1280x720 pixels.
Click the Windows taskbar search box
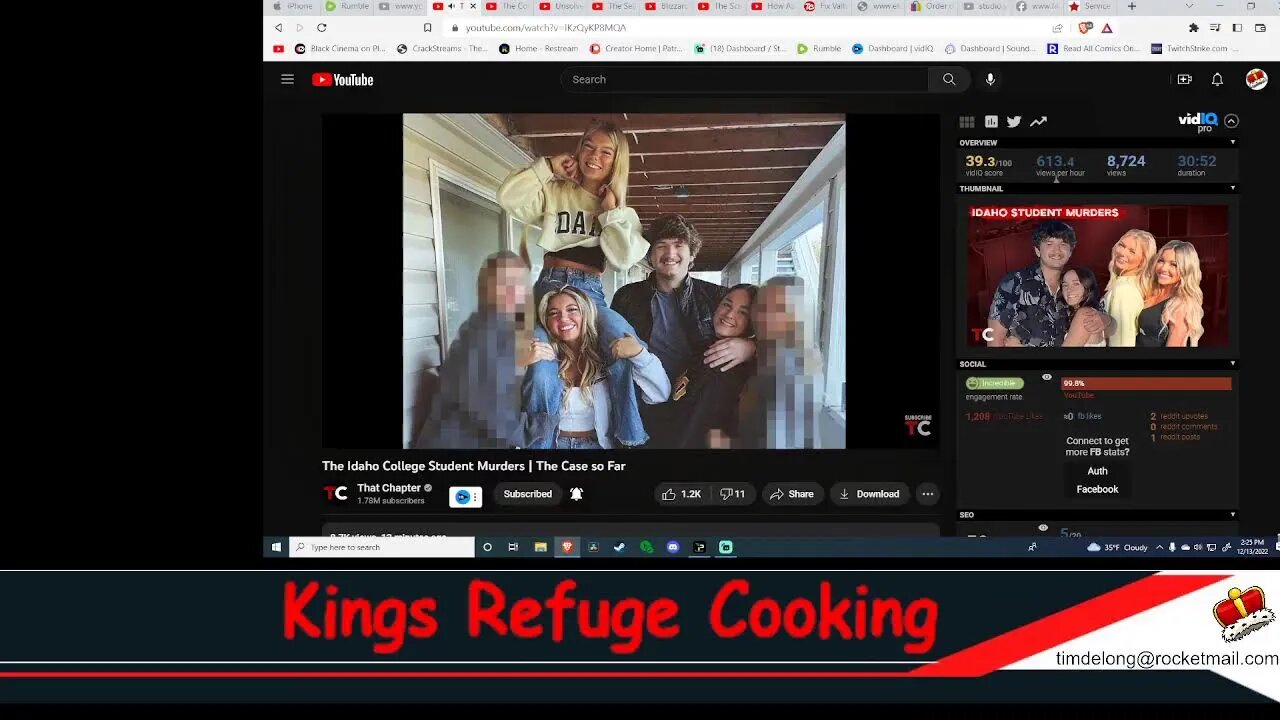pos(382,547)
